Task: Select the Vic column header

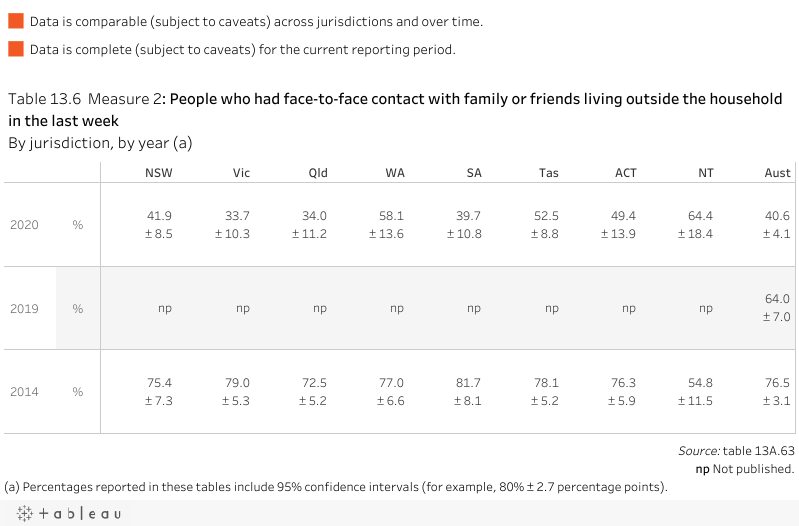Action: pos(241,173)
